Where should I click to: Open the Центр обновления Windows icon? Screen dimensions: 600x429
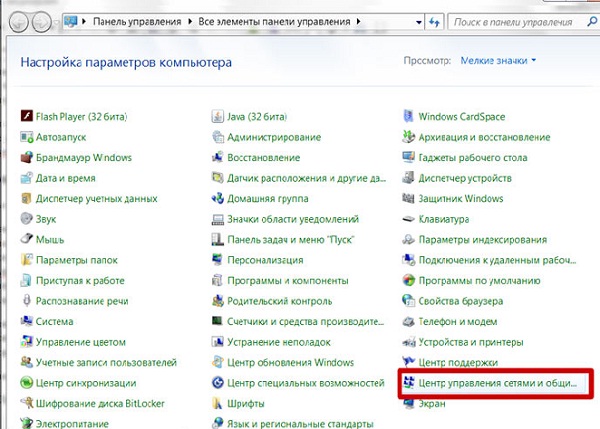tap(217, 362)
